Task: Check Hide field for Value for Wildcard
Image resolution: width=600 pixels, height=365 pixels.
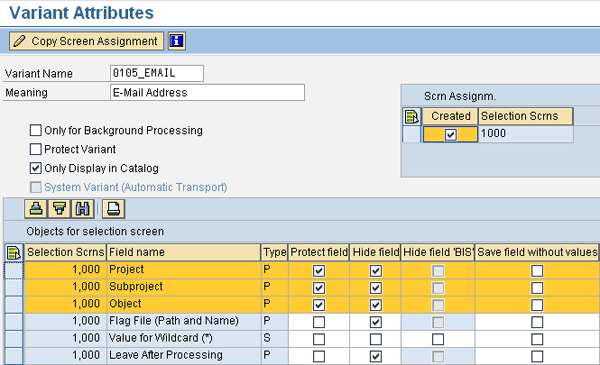Action: pyautogui.click(x=375, y=339)
